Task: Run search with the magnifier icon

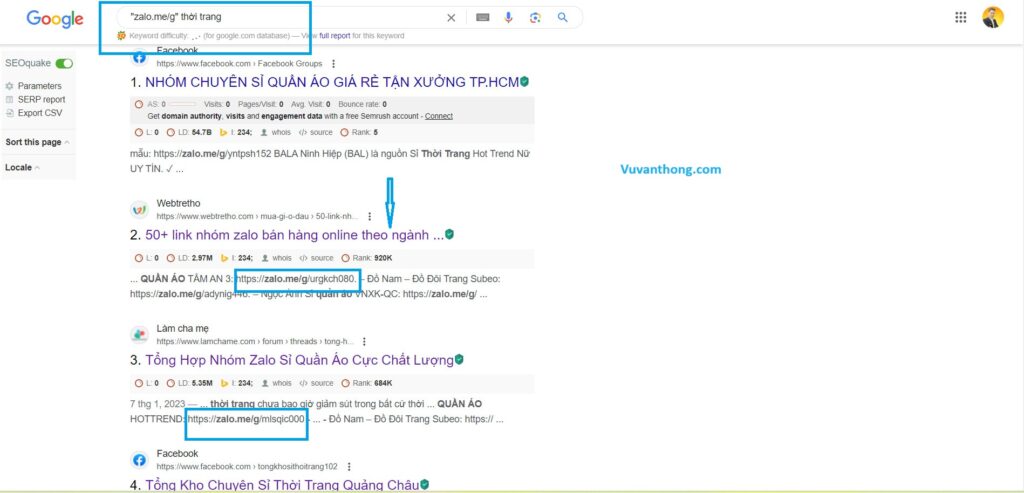Action: pyautogui.click(x=562, y=18)
